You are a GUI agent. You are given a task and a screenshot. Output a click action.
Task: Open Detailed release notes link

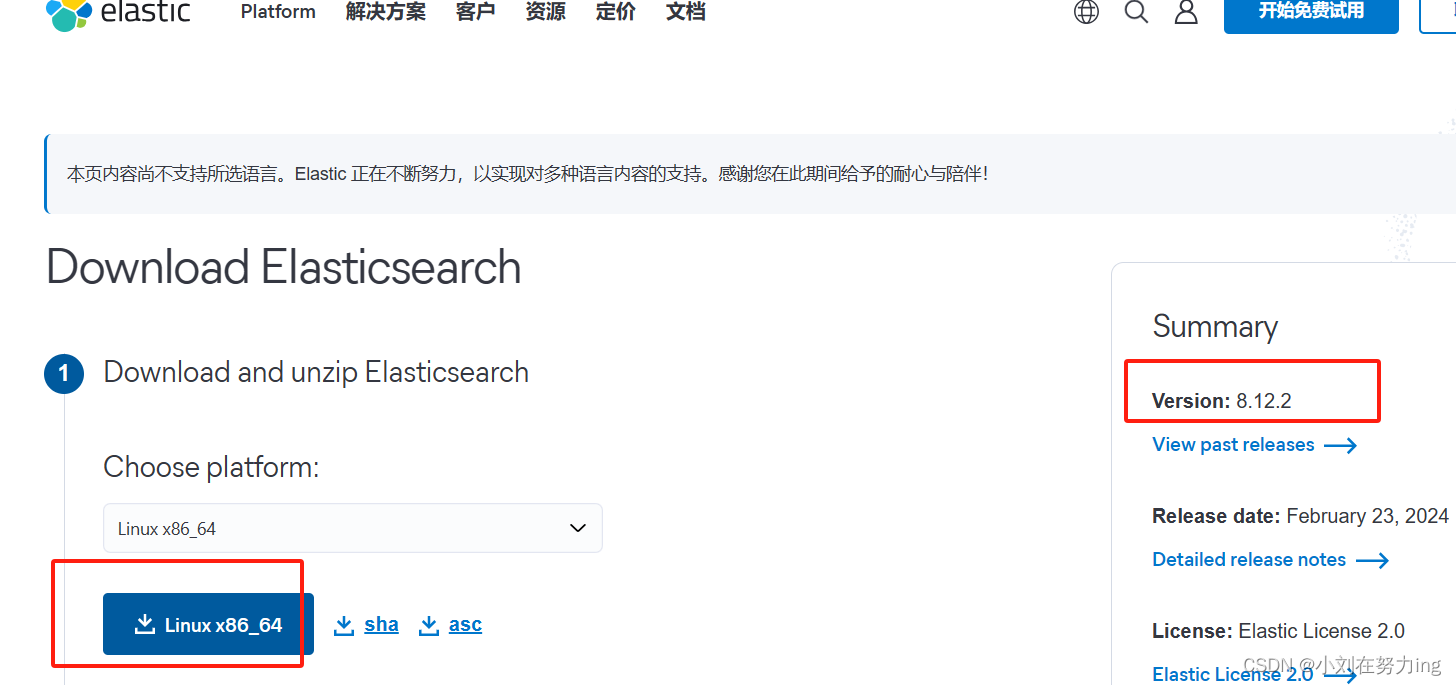coord(1270,560)
